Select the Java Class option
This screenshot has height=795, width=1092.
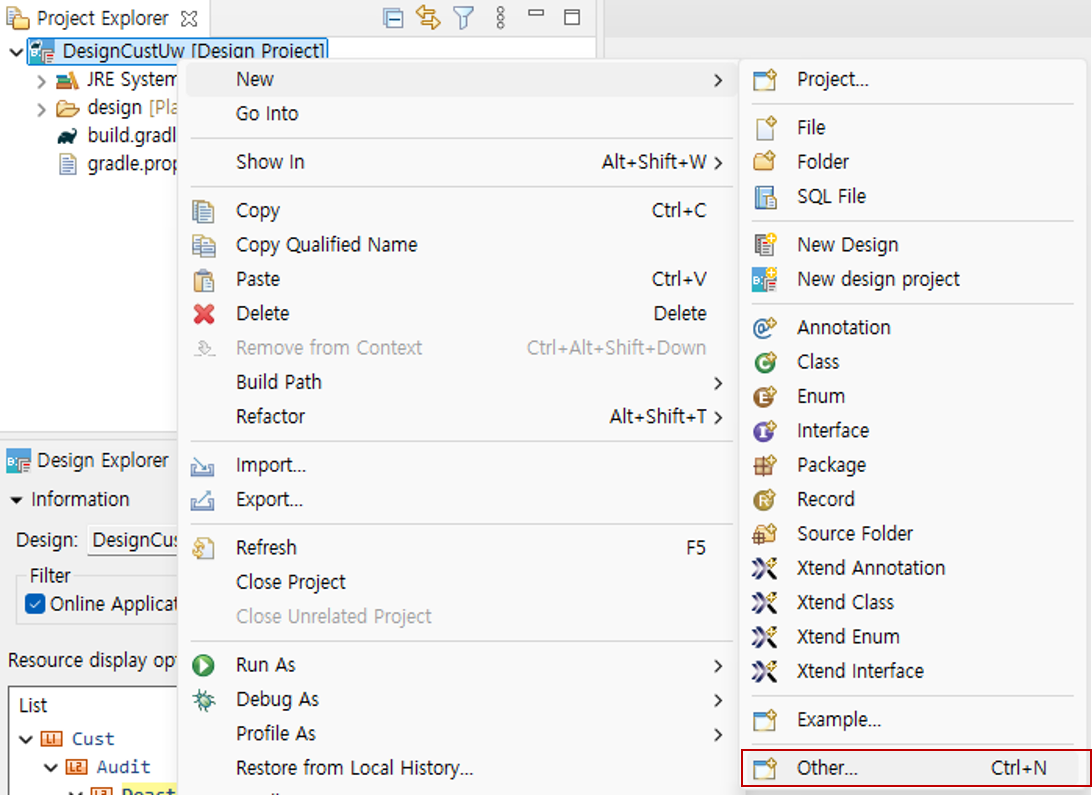click(817, 362)
